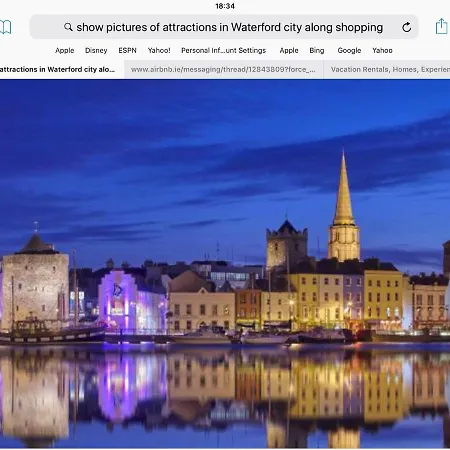Open Personal Inf...unt Settings favorite
Image resolution: width=450 pixels, height=450 pixels.
coord(223,50)
